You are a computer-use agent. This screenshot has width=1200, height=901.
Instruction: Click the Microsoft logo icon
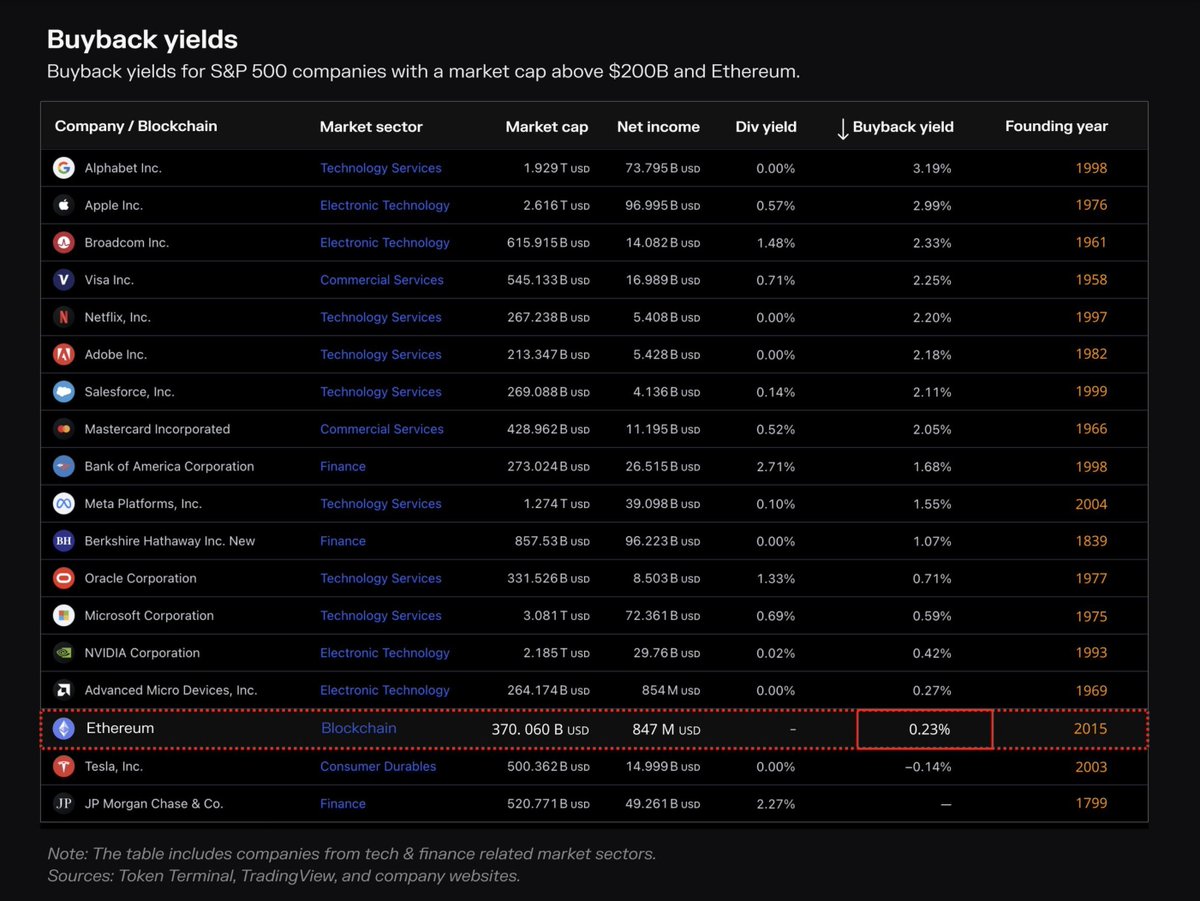[x=63, y=615]
